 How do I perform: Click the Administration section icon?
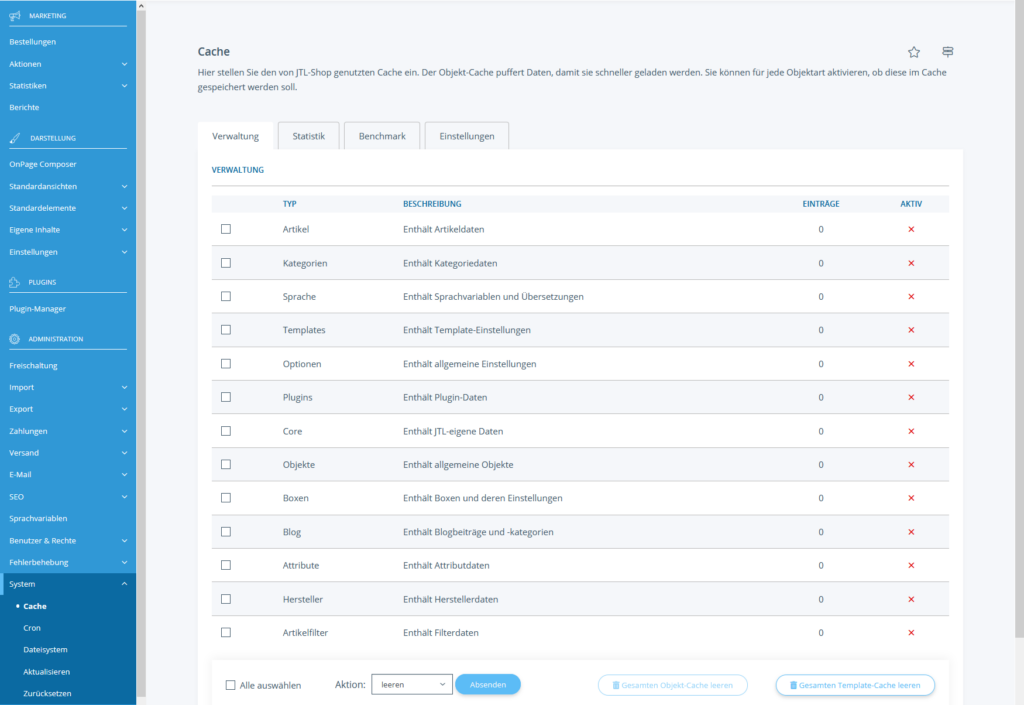15,339
